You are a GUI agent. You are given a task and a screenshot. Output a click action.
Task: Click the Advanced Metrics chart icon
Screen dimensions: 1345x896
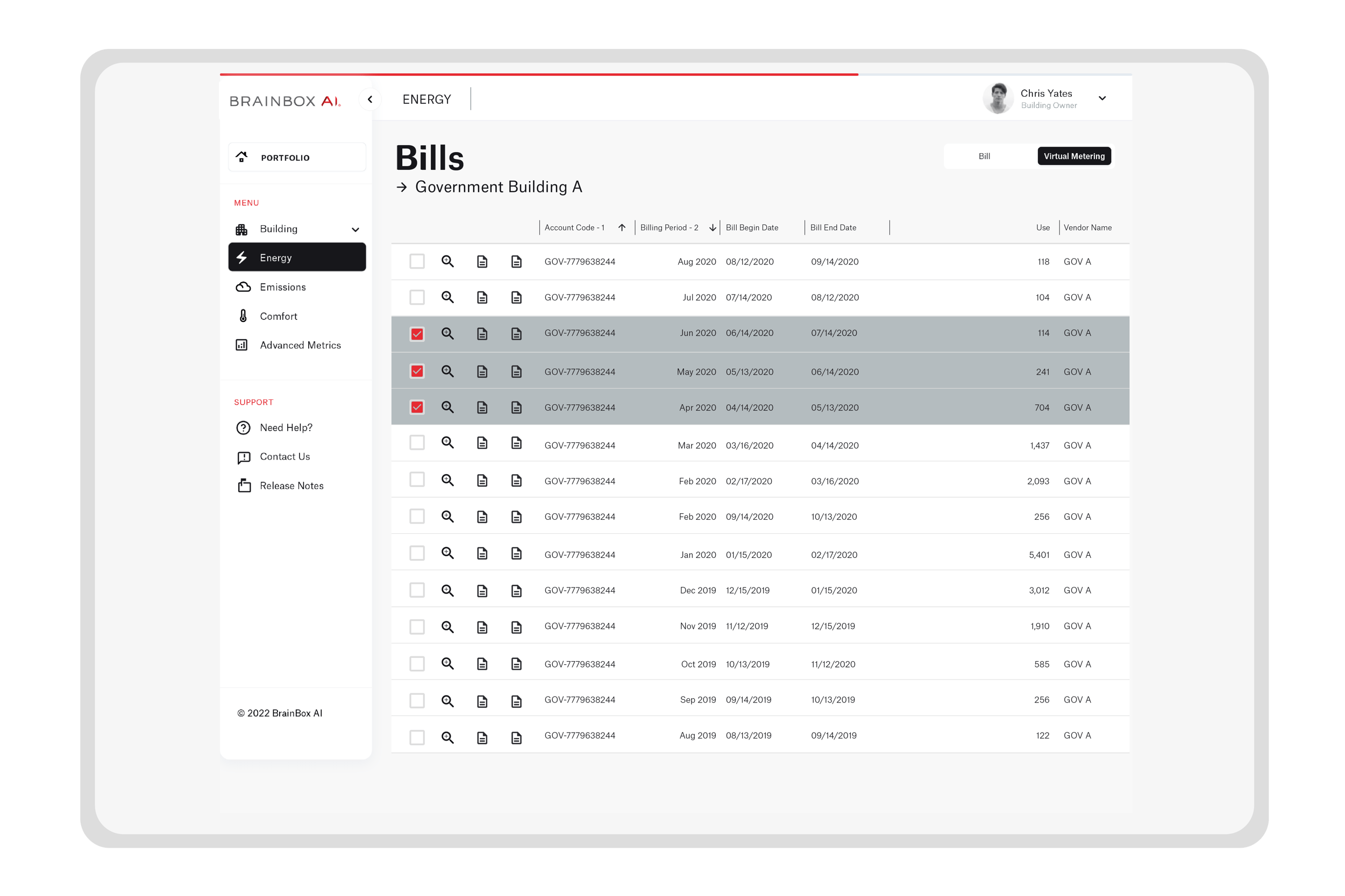click(x=242, y=345)
